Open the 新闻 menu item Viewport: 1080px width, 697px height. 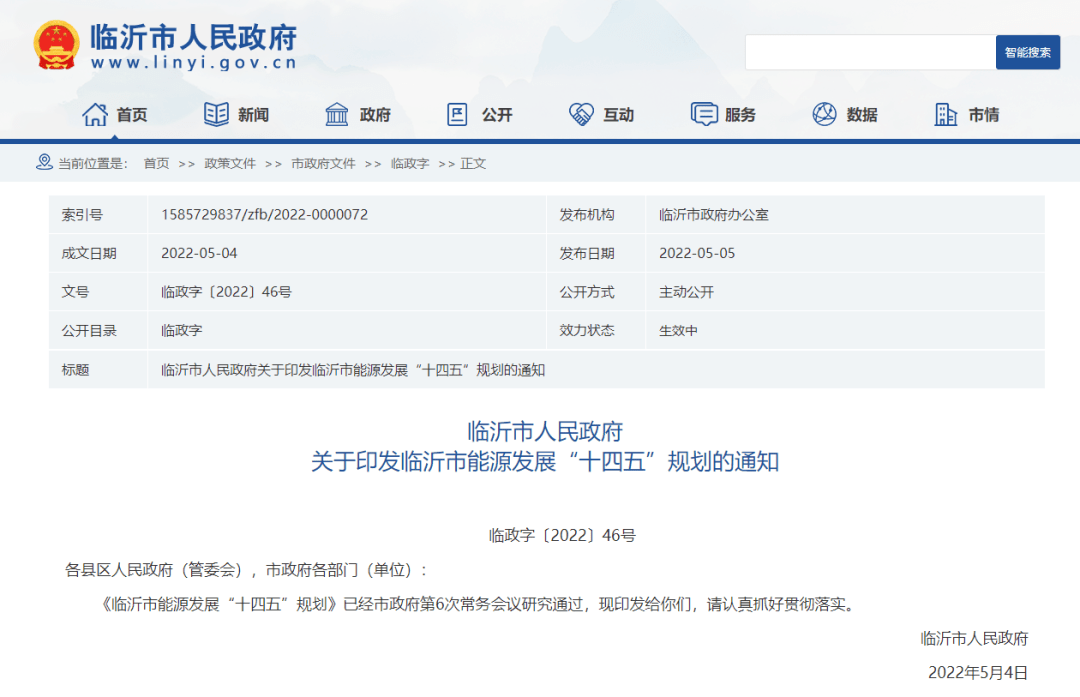pyautogui.click(x=253, y=115)
